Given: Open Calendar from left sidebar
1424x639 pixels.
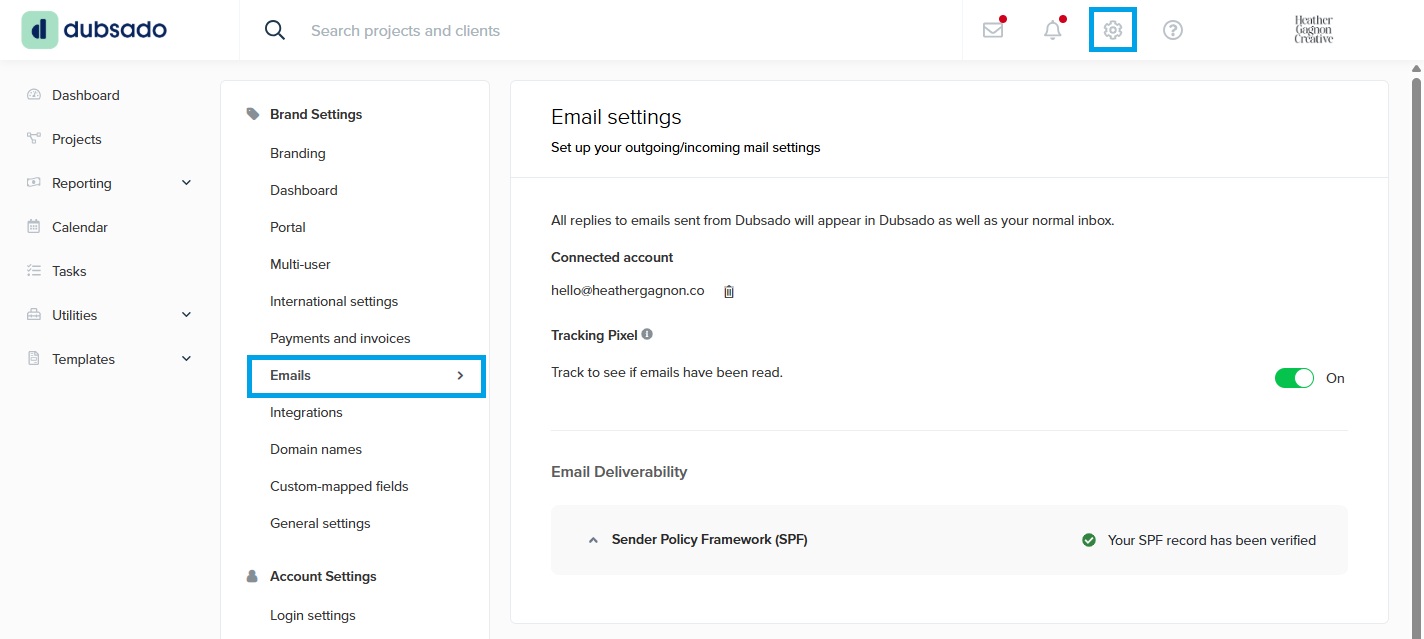Looking at the screenshot, I should point(80,227).
